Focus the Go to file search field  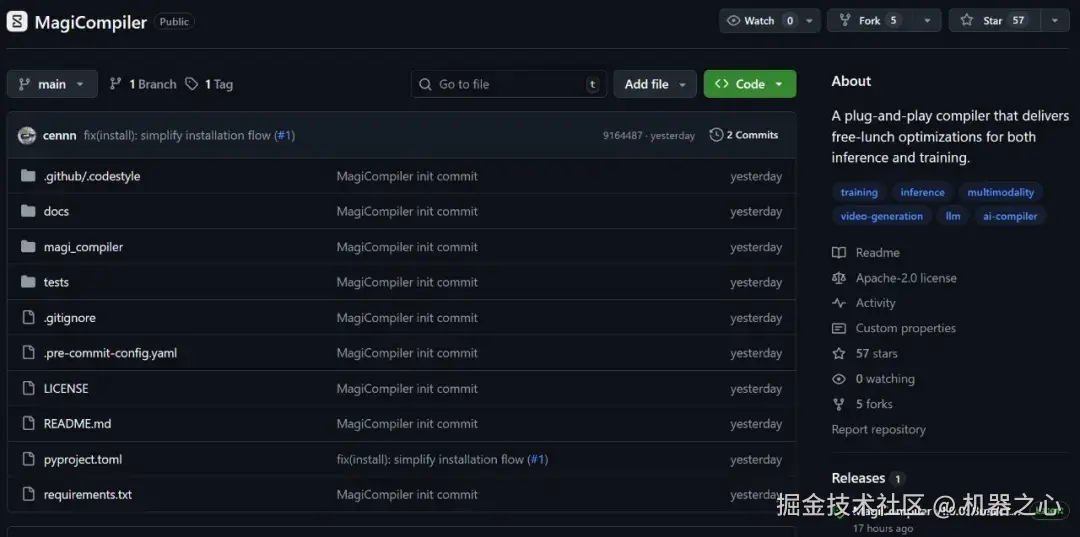coord(509,84)
